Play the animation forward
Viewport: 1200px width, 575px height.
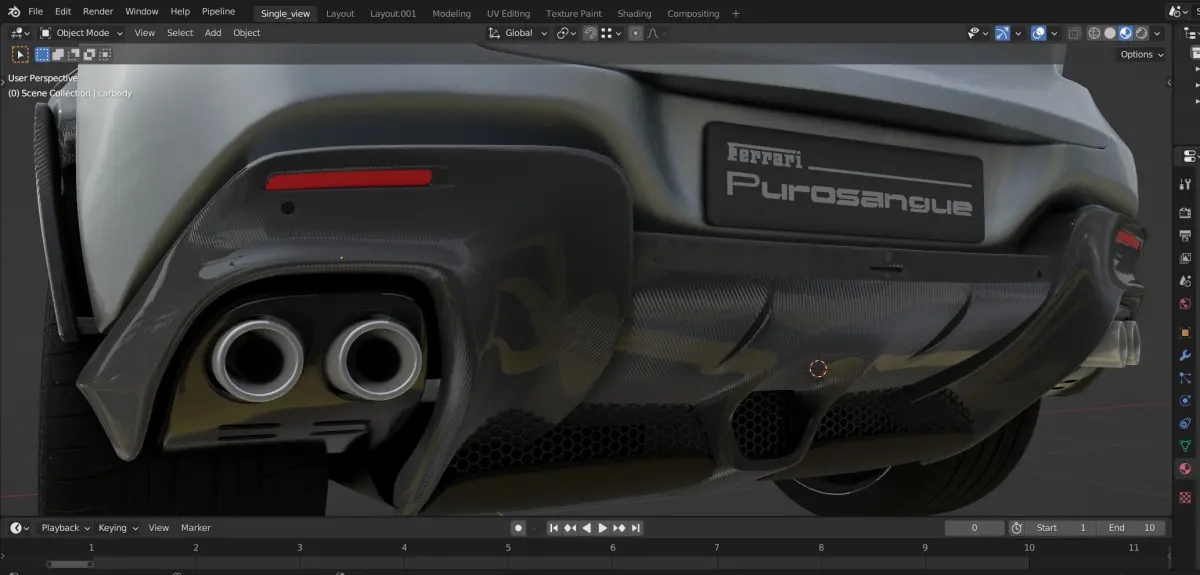(x=603, y=528)
